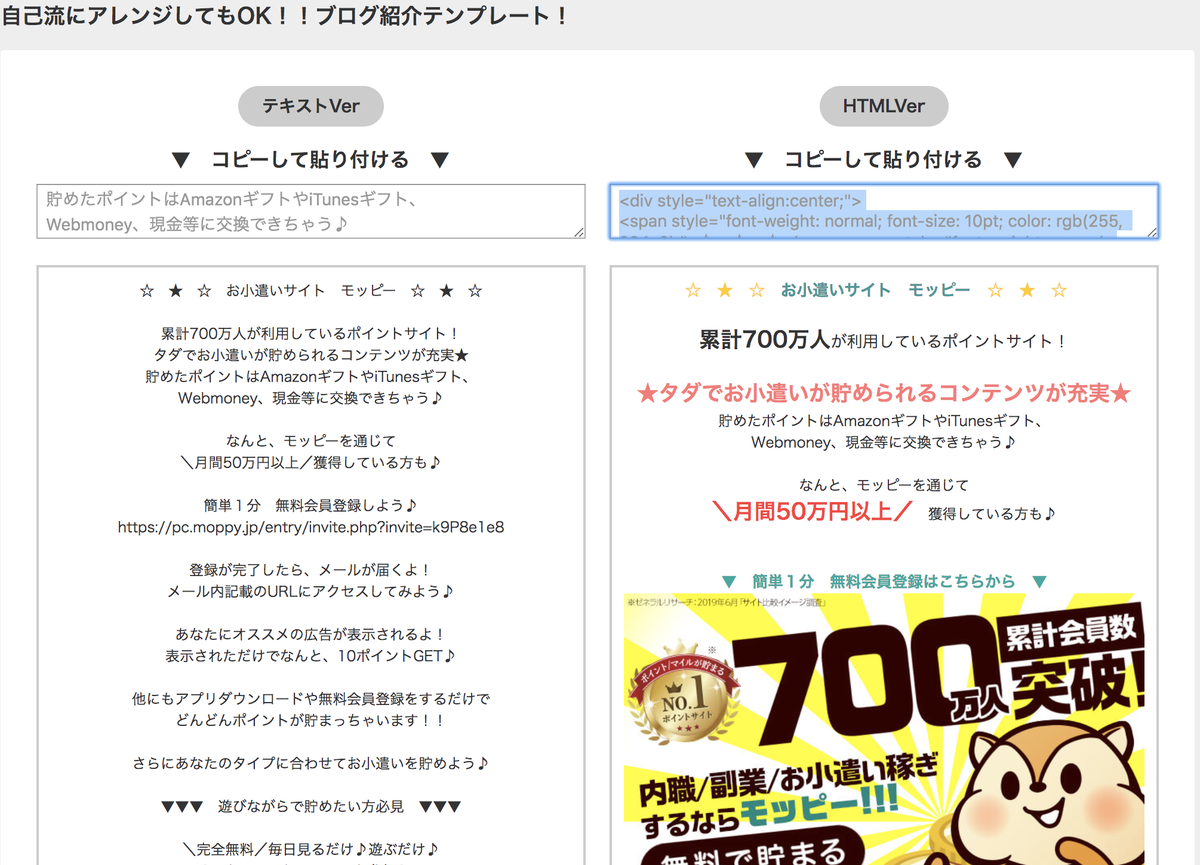Click the line 登録が完了したら、メールが届くよ！
The image size is (1200, 865).
pyautogui.click(x=311, y=570)
